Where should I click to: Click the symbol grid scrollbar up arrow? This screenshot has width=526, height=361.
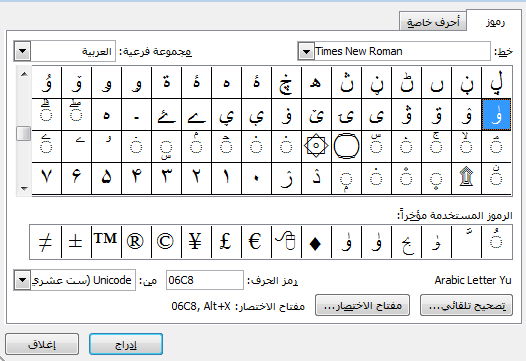coord(24,74)
